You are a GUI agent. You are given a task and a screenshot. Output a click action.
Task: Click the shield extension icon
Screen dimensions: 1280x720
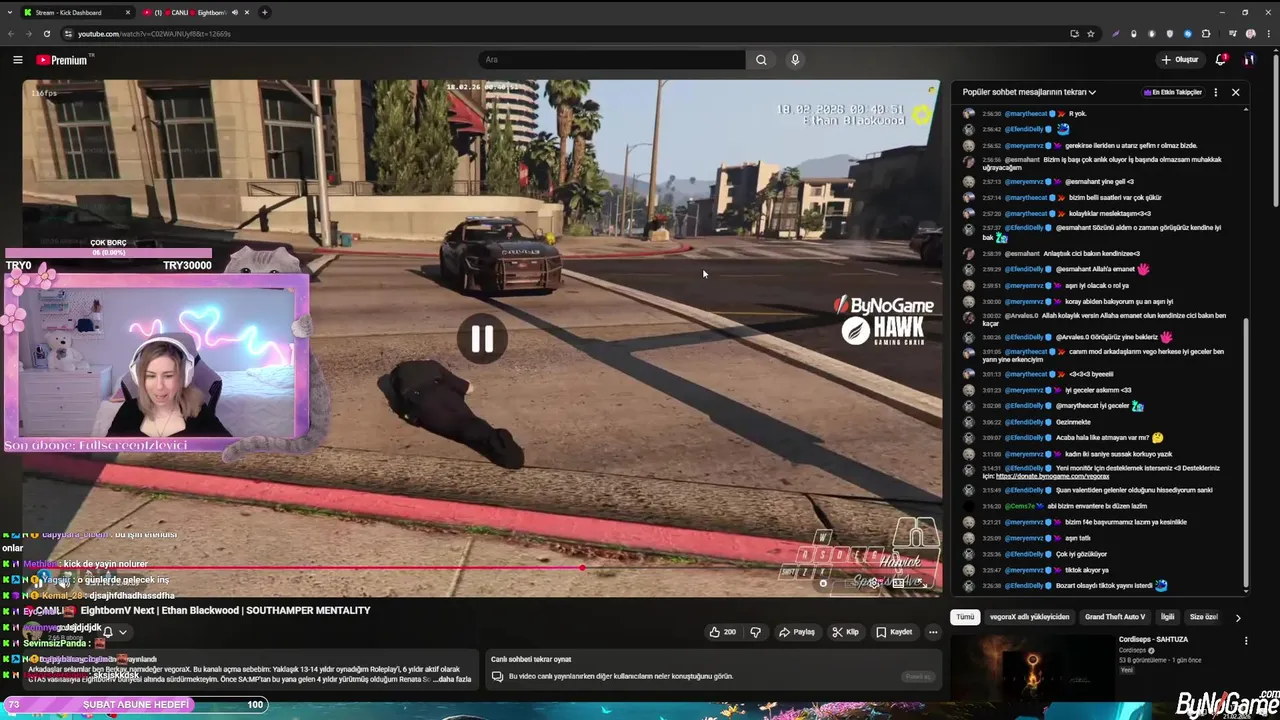[x=1170, y=33]
